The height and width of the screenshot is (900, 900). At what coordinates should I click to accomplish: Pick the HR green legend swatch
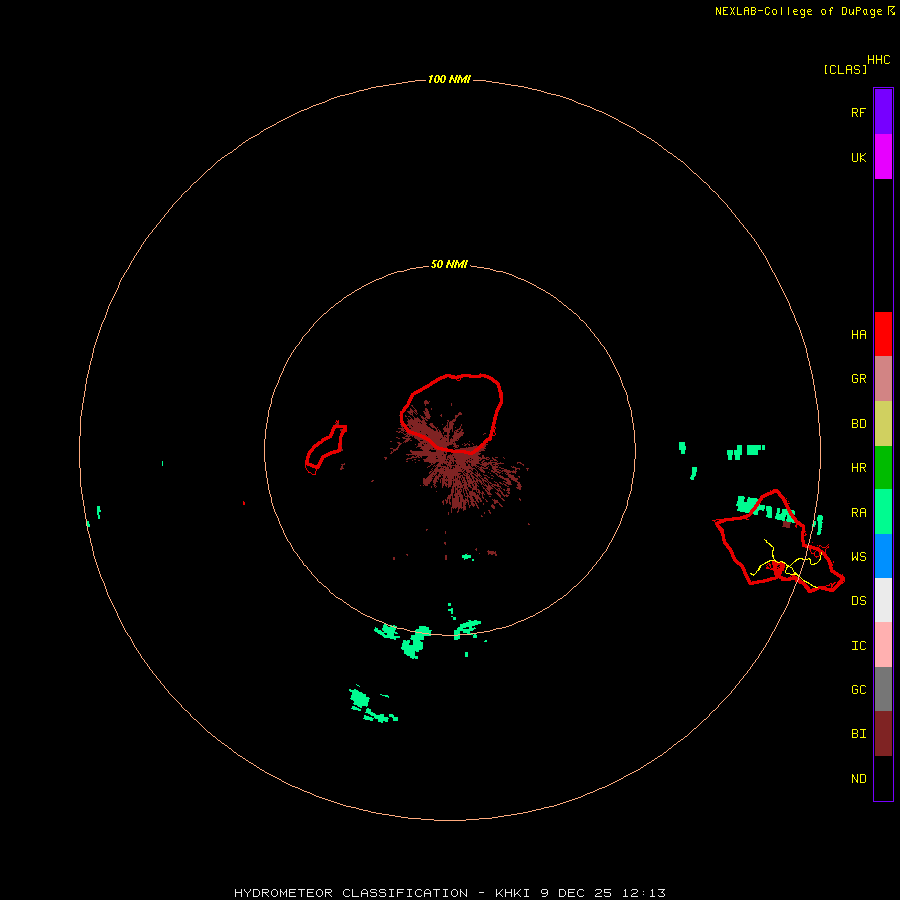coord(883,468)
